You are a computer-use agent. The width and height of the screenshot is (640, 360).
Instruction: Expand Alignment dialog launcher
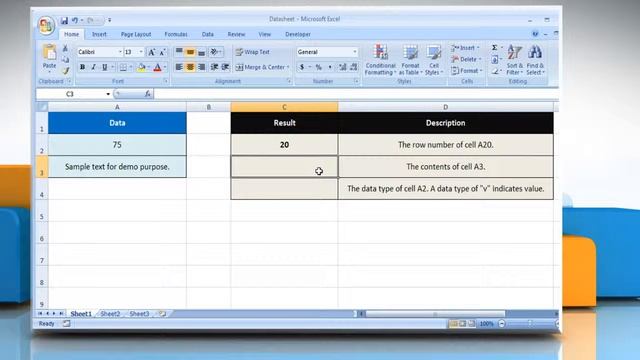[289, 82]
